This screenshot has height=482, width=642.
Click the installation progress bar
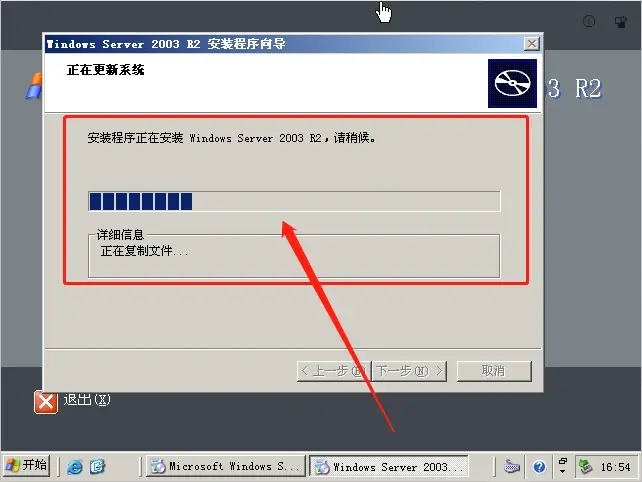[x=294, y=201]
